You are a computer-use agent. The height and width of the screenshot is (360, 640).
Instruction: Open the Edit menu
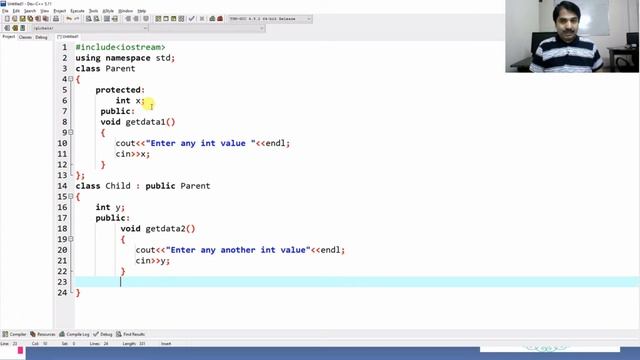(16, 11)
